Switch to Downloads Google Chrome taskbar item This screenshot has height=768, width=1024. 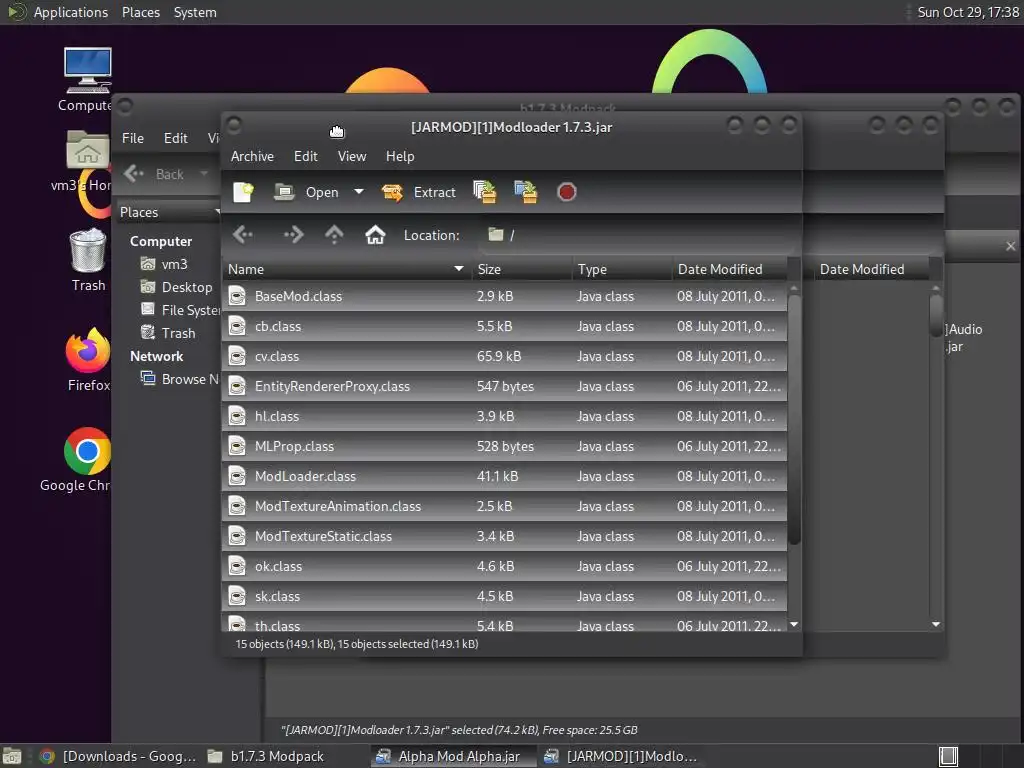(118, 756)
